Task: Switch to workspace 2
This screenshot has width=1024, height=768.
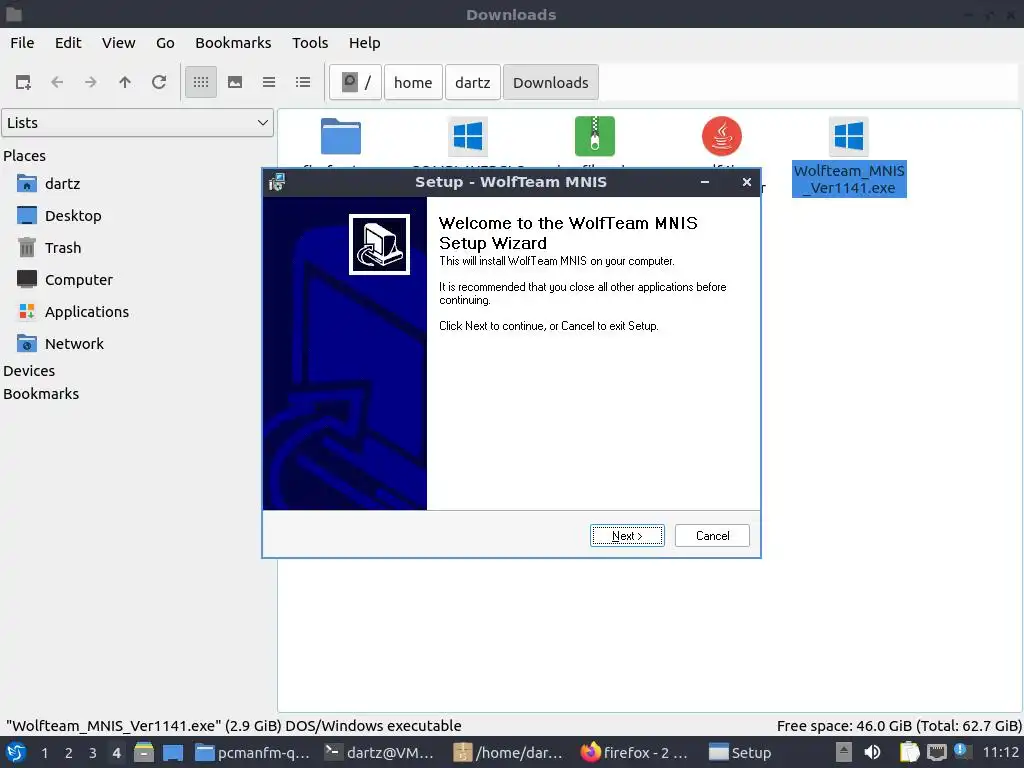Action: coord(69,753)
